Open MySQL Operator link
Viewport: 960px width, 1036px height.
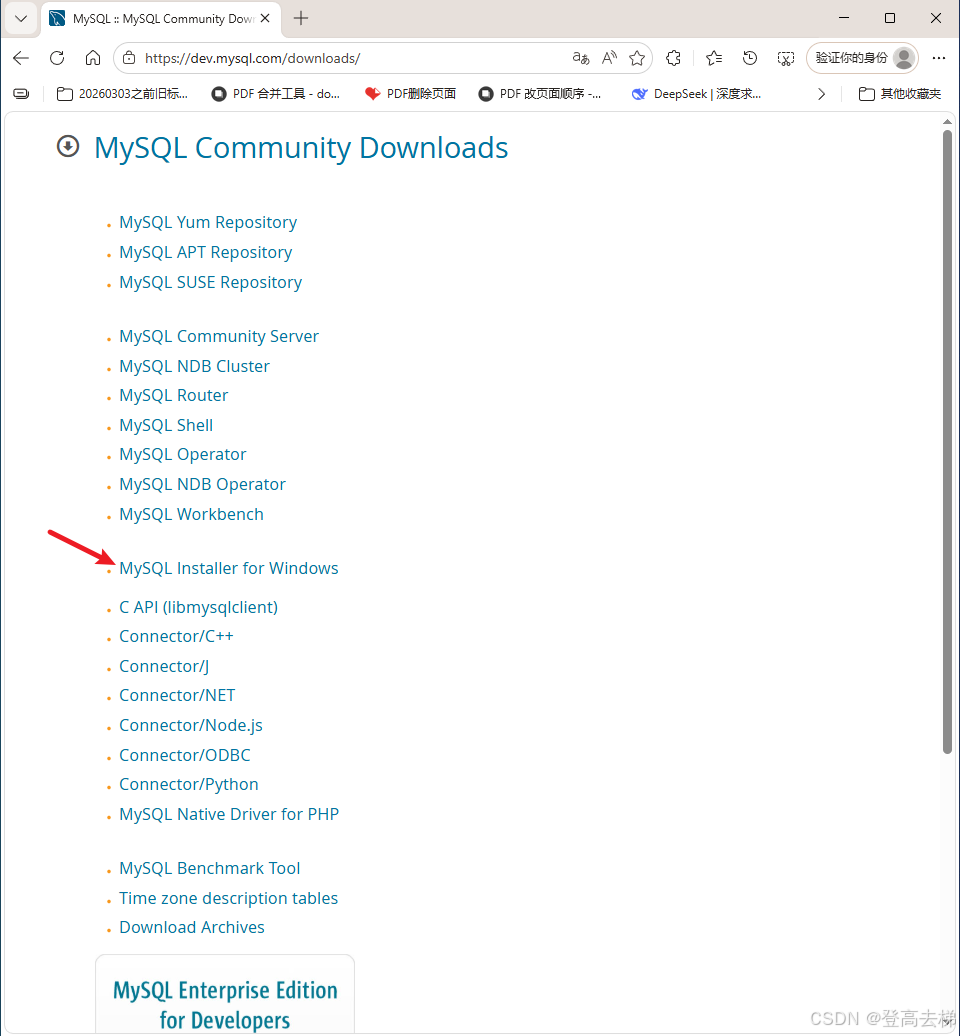pyautogui.click(x=182, y=455)
